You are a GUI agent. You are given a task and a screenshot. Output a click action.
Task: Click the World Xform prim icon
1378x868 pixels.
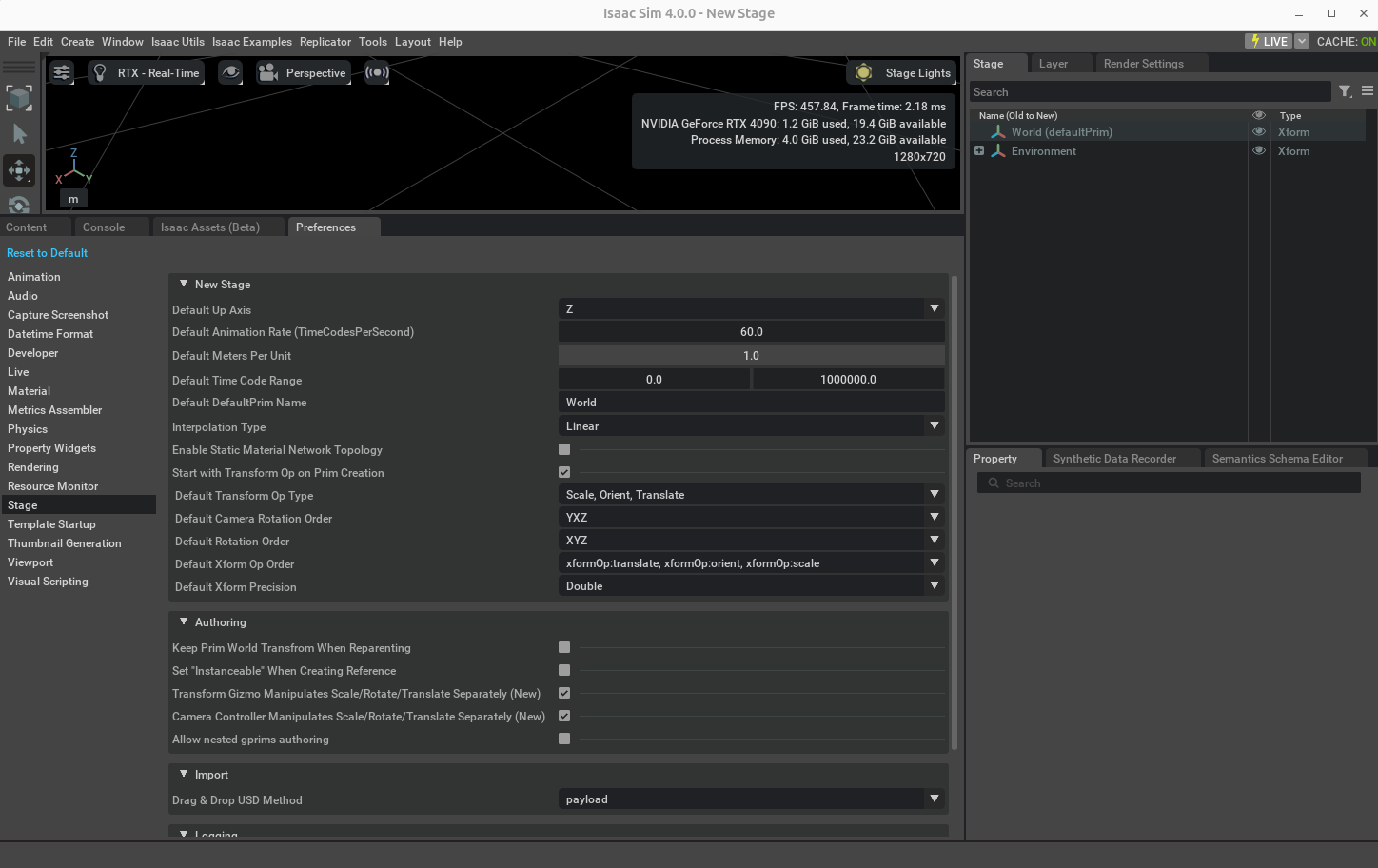(998, 132)
